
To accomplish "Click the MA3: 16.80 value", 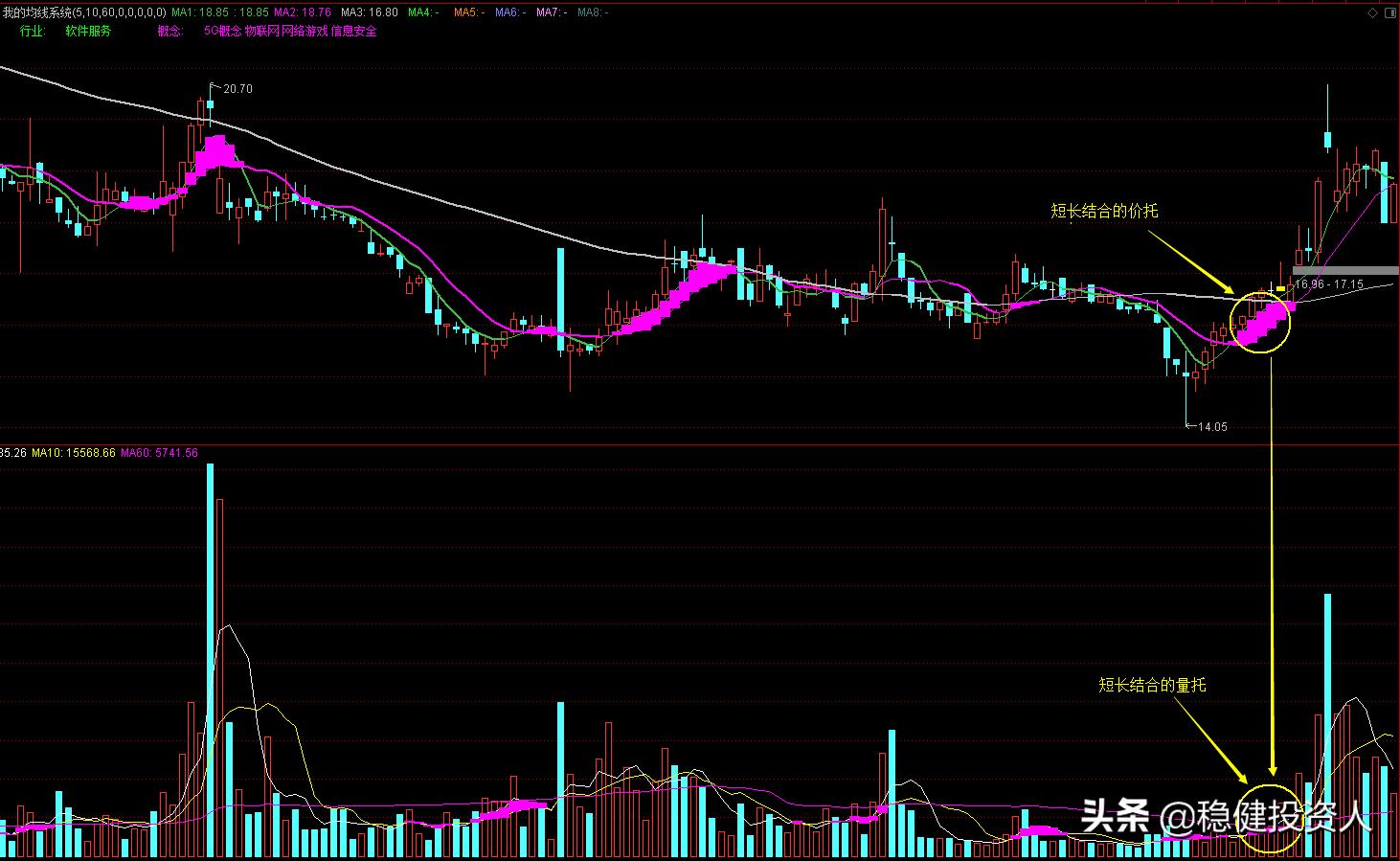I will coord(370,12).
